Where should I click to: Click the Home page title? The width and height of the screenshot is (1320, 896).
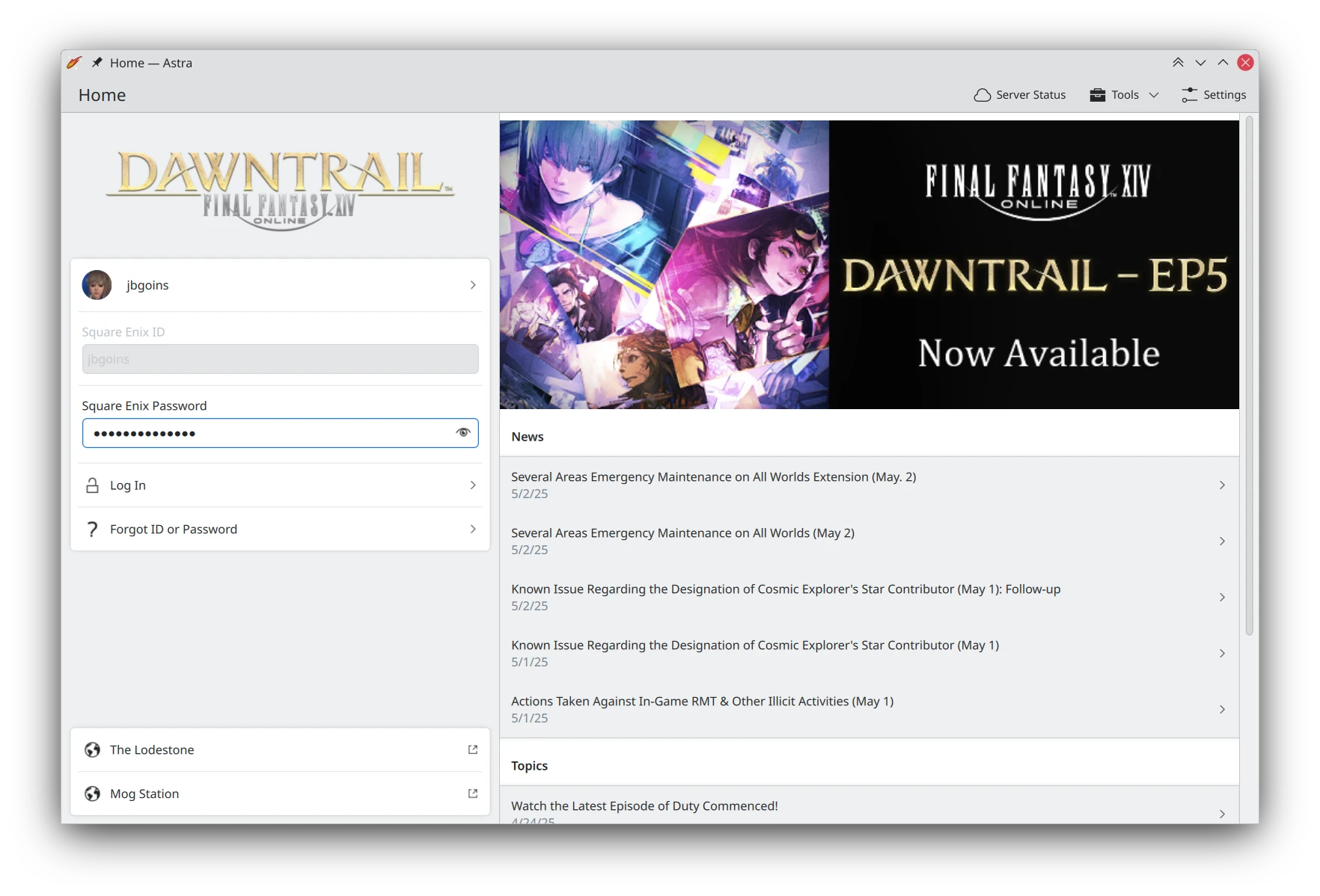tap(102, 95)
